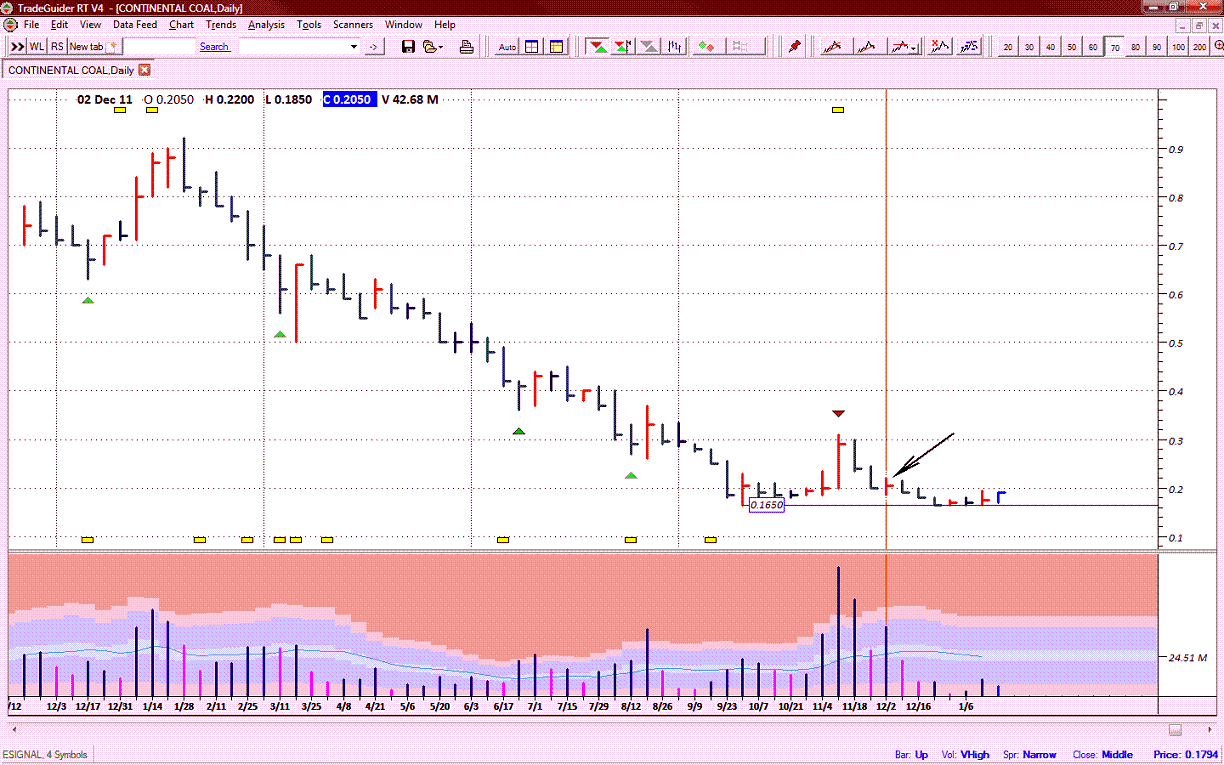The height and width of the screenshot is (765, 1224).
Task: Click the Search link
Action: tap(214, 46)
